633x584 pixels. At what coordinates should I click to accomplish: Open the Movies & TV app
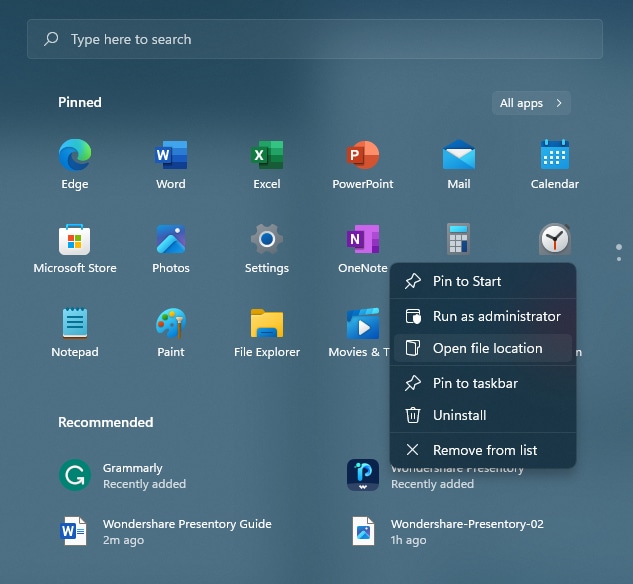[363, 324]
